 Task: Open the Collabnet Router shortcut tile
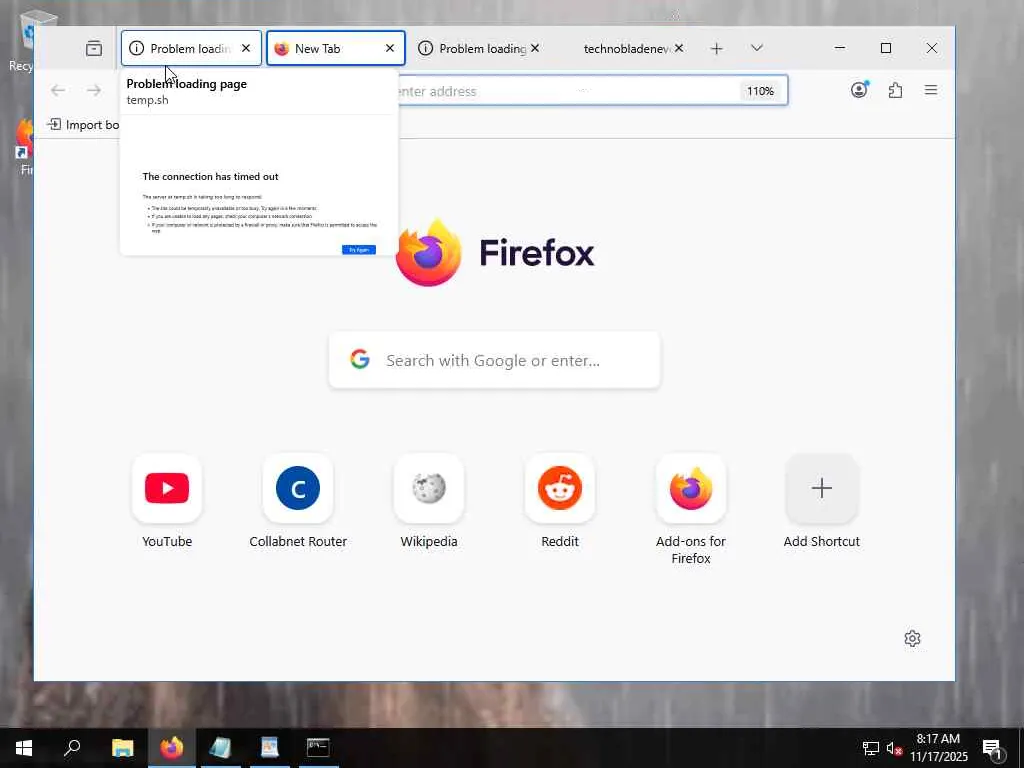(298, 488)
